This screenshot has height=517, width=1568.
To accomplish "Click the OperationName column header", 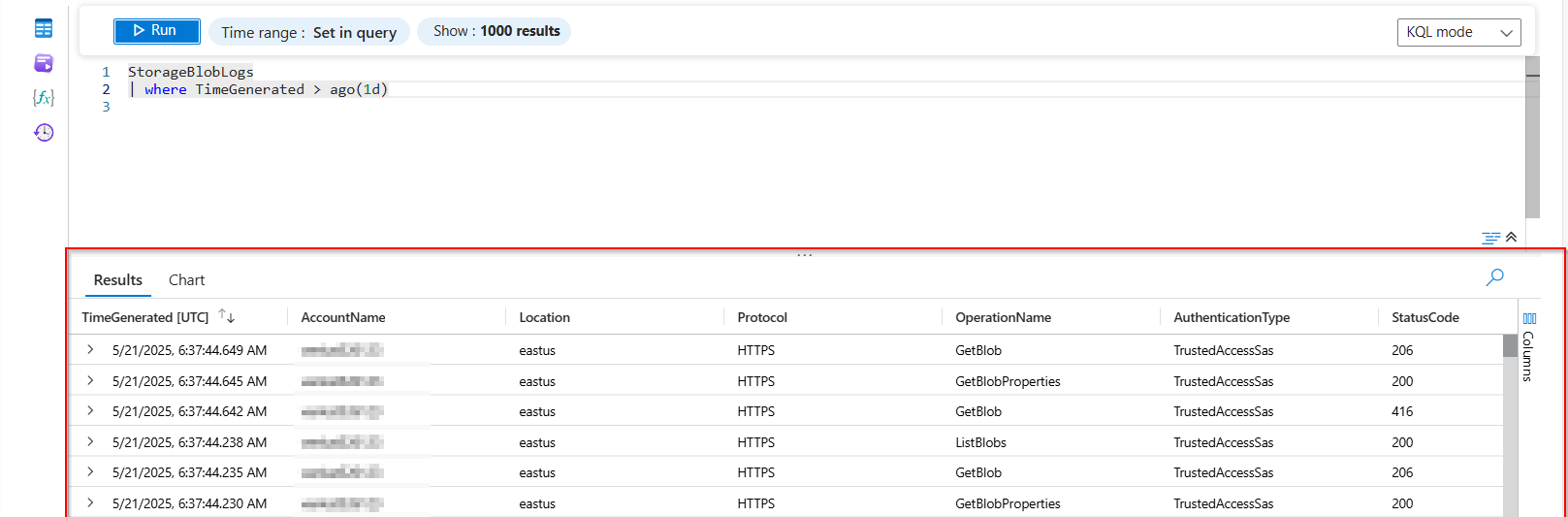I will tap(1003, 317).
